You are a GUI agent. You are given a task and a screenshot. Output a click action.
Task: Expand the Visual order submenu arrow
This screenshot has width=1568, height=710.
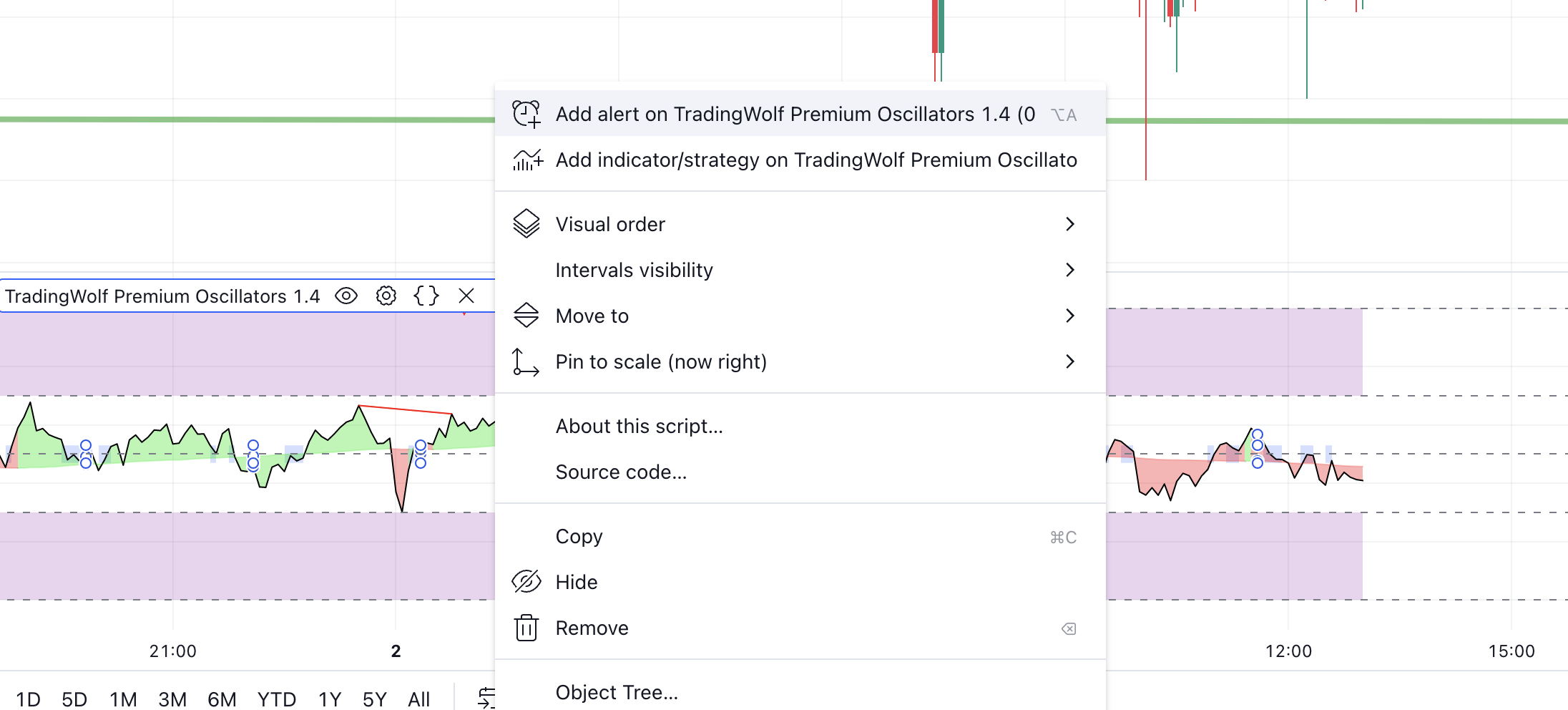point(1070,224)
